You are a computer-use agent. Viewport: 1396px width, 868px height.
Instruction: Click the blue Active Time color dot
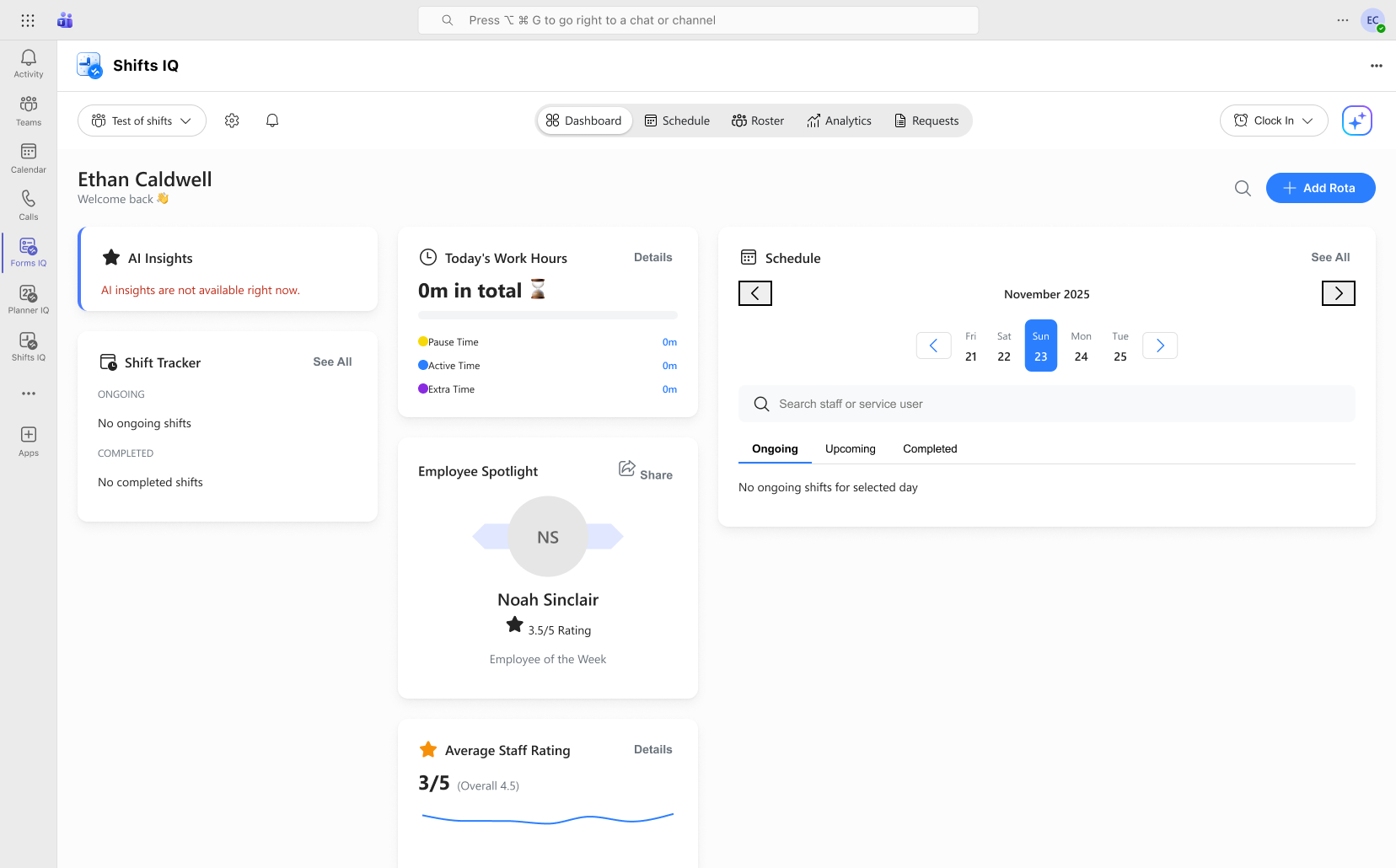(423, 365)
